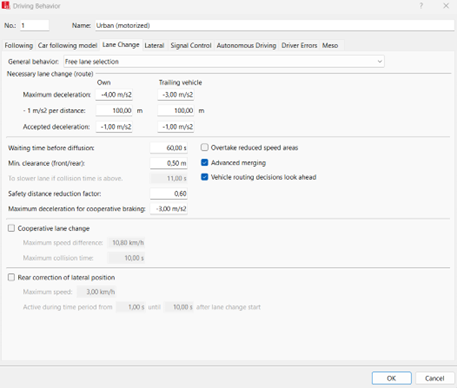Switch to the Following tab
The height and width of the screenshot is (388, 457).
19,45
